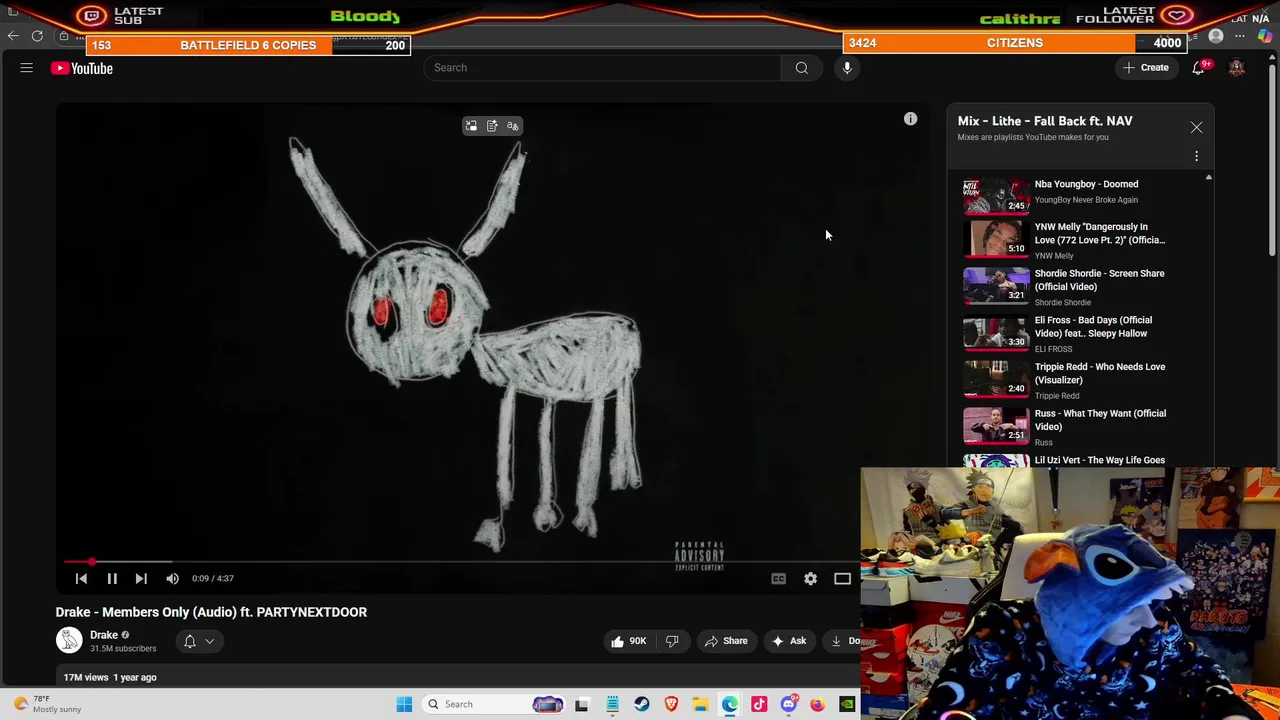This screenshot has height=720, width=1280.
Task: Click the Doomed video thumbnail
Action: (996, 196)
